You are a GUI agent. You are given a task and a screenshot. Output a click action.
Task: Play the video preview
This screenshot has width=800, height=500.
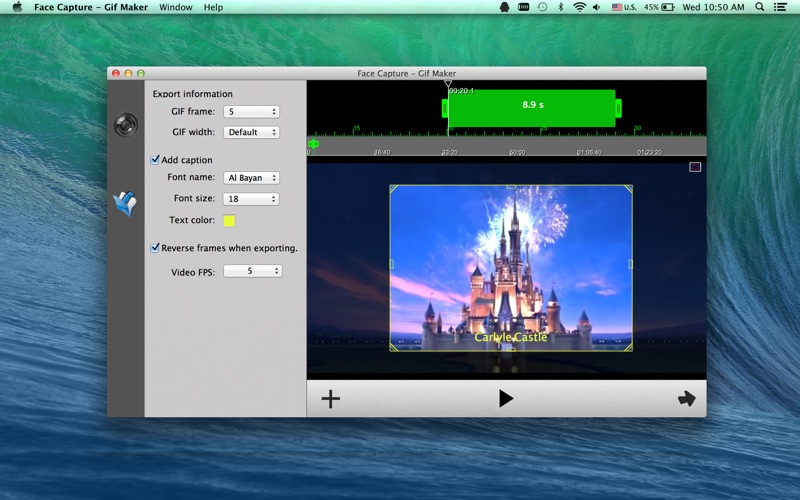[506, 398]
